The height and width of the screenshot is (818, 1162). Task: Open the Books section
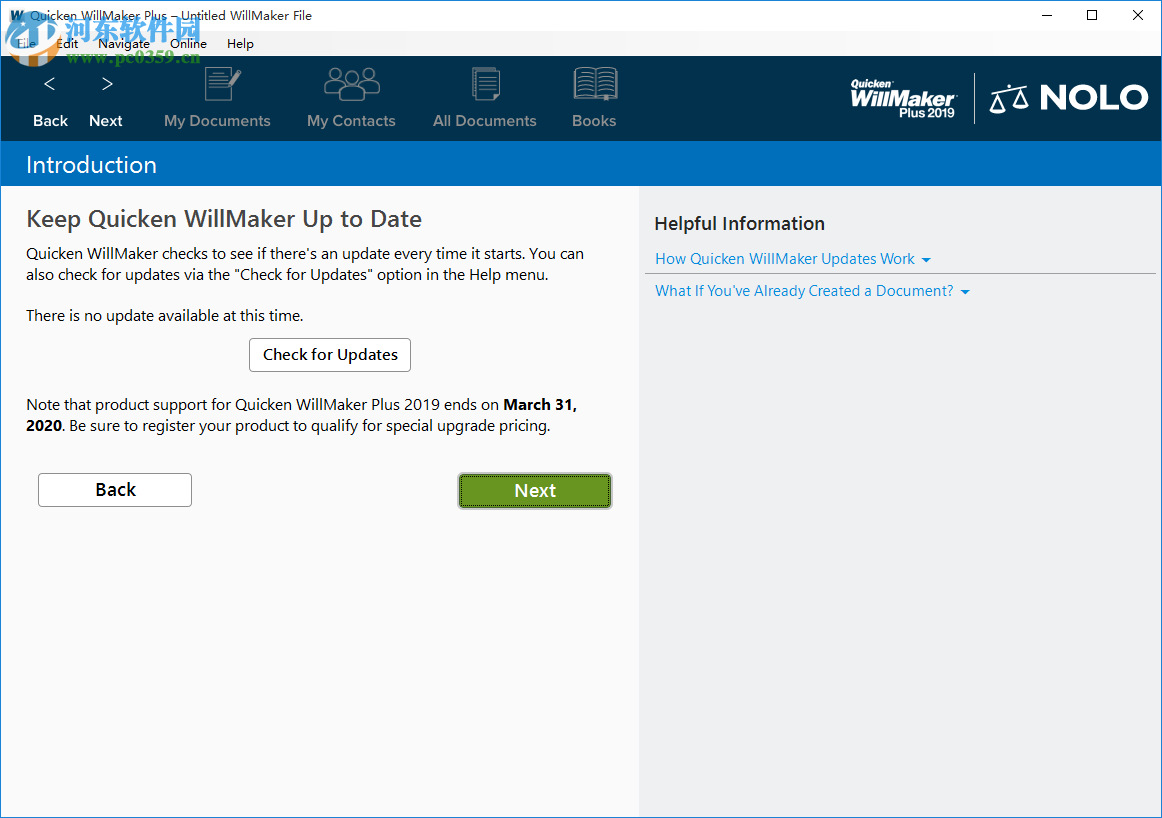[x=594, y=99]
